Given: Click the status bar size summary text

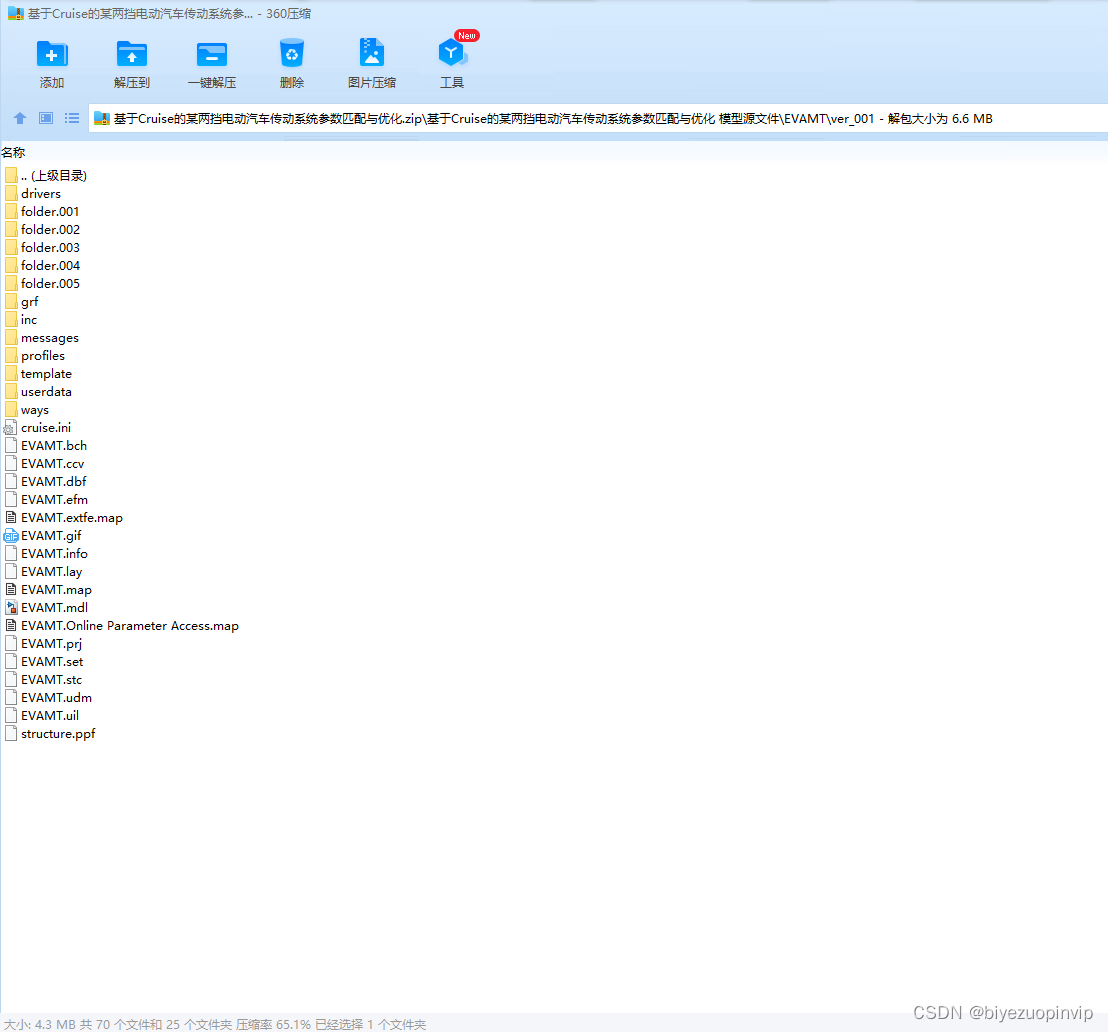Looking at the screenshot, I should click(x=215, y=1024).
